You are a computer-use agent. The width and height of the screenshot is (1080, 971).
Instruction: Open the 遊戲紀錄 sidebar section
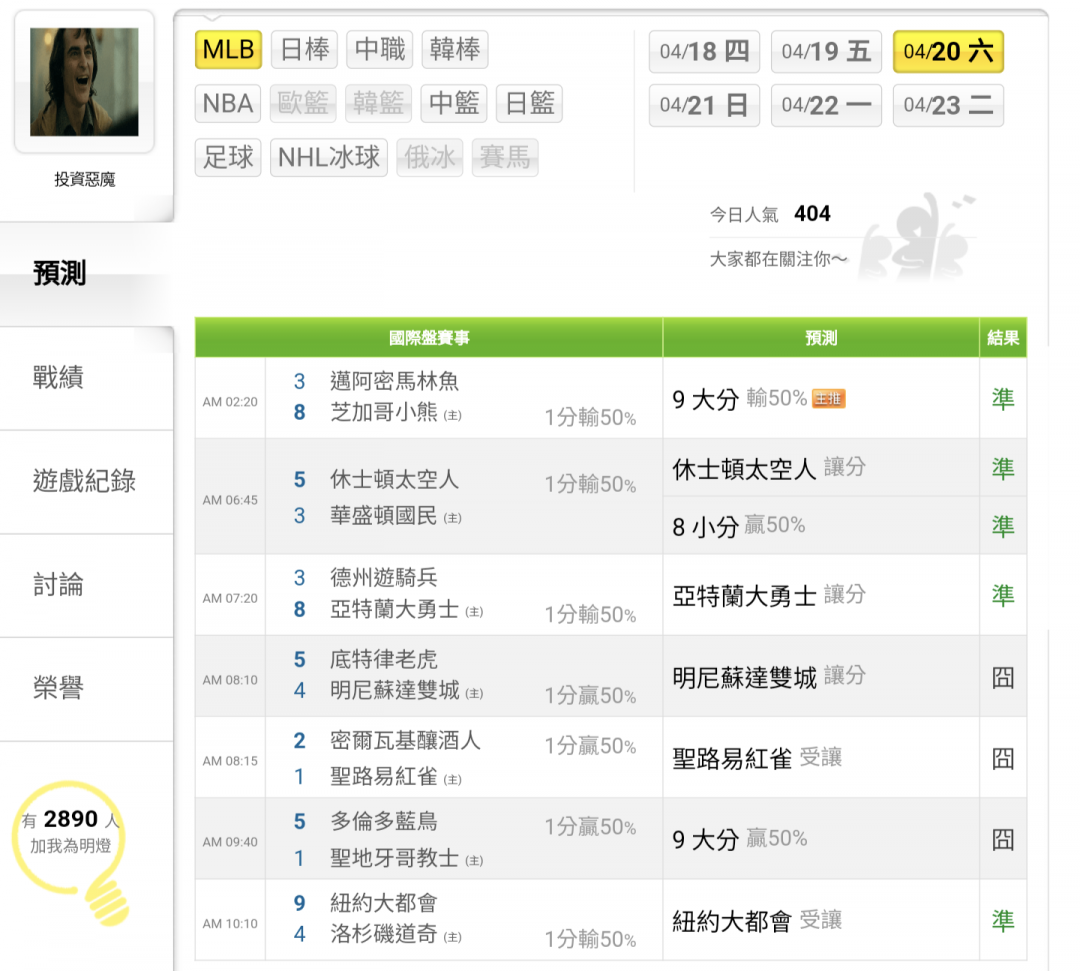click(86, 481)
